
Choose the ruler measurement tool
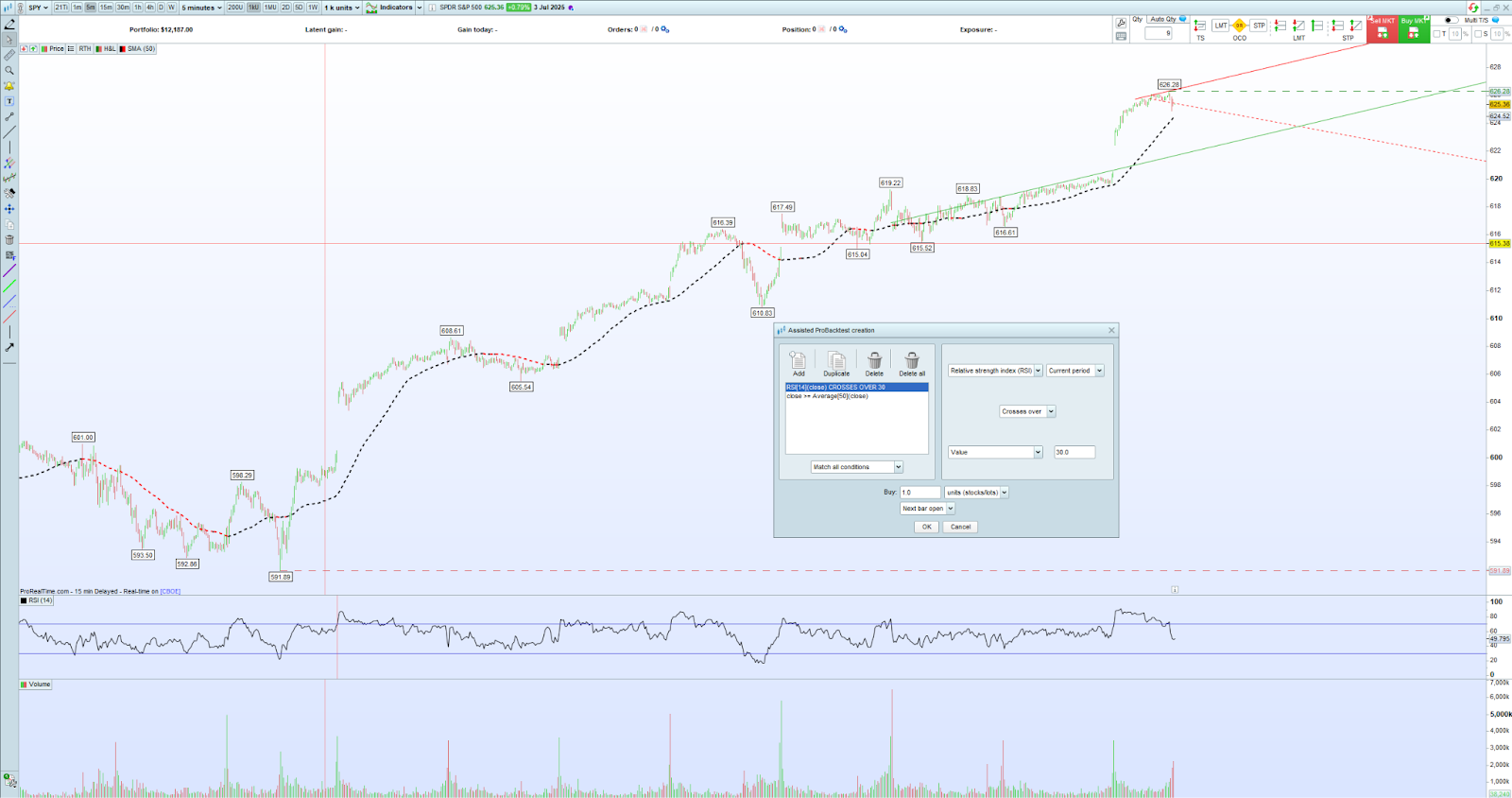(x=9, y=55)
